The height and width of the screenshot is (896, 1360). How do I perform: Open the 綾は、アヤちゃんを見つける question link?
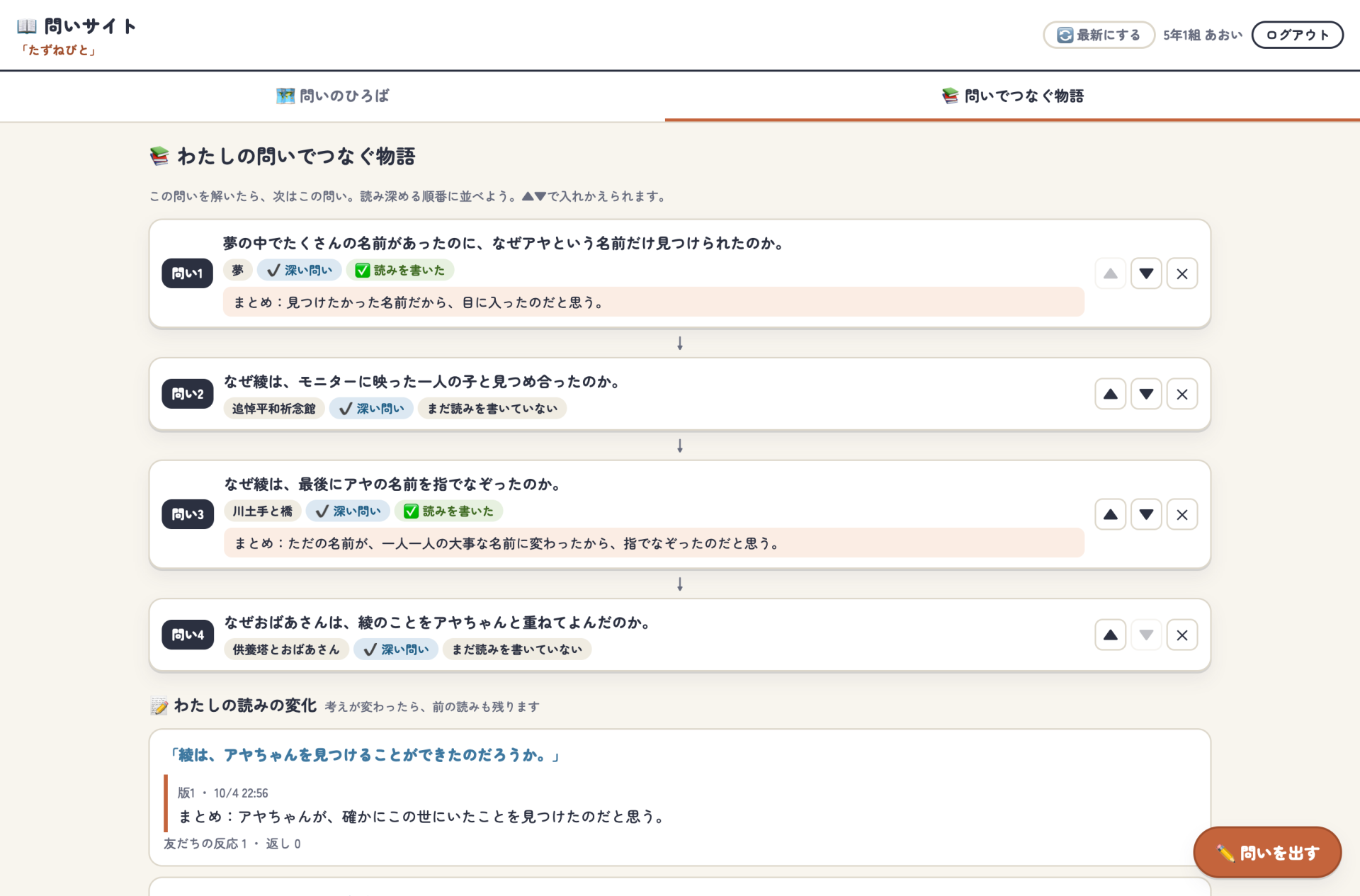[x=364, y=755]
